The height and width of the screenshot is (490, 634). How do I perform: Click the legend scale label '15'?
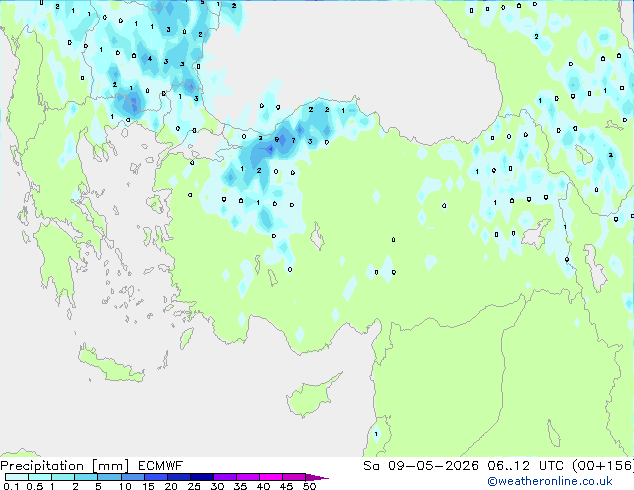[x=148, y=486]
